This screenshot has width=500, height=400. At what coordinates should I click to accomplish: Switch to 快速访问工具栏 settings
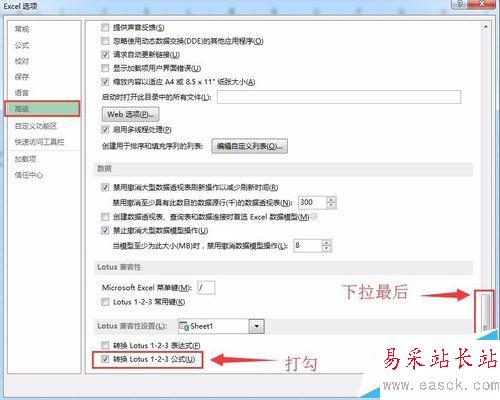(39, 142)
